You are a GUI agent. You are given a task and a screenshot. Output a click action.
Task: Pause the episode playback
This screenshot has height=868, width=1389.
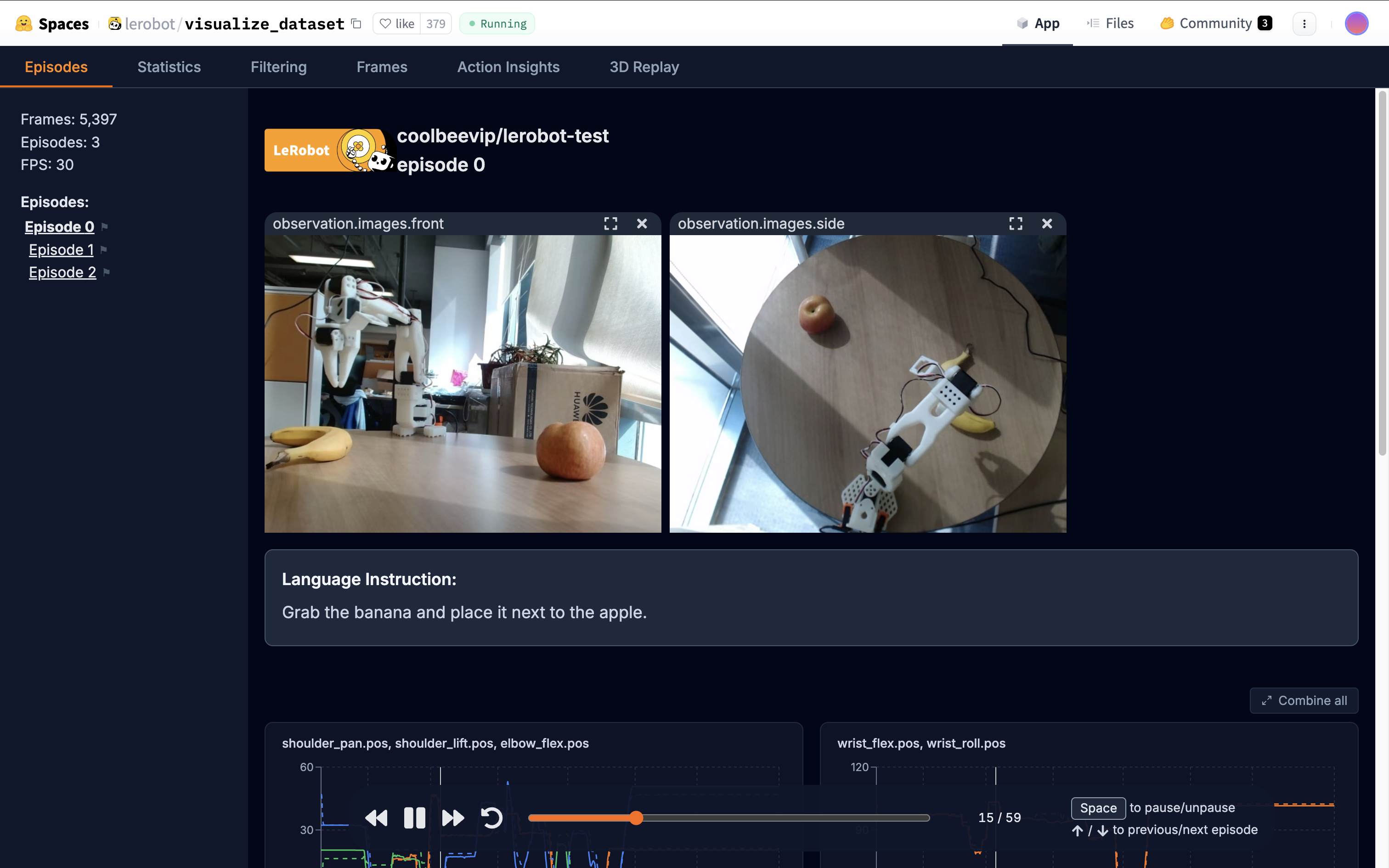[414, 817]
